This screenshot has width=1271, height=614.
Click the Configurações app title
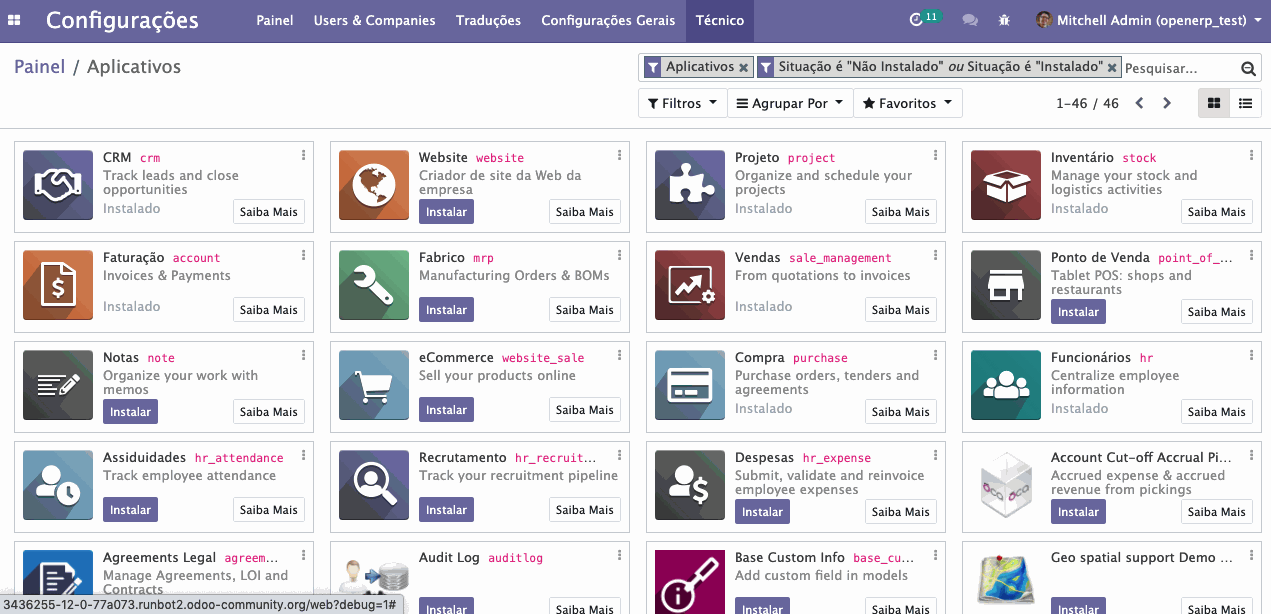point(122,20)
